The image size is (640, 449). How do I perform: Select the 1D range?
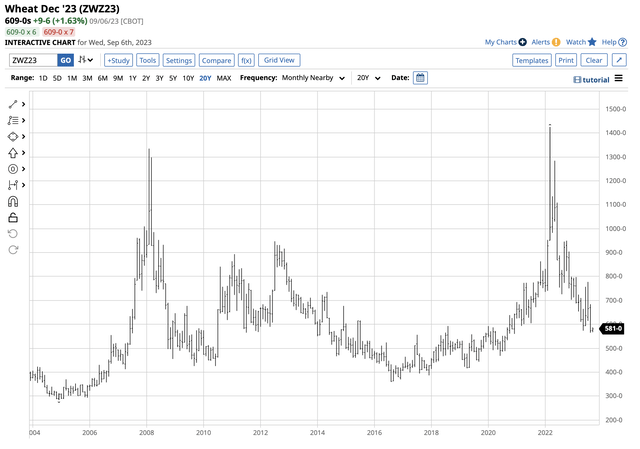coord(43,78)
